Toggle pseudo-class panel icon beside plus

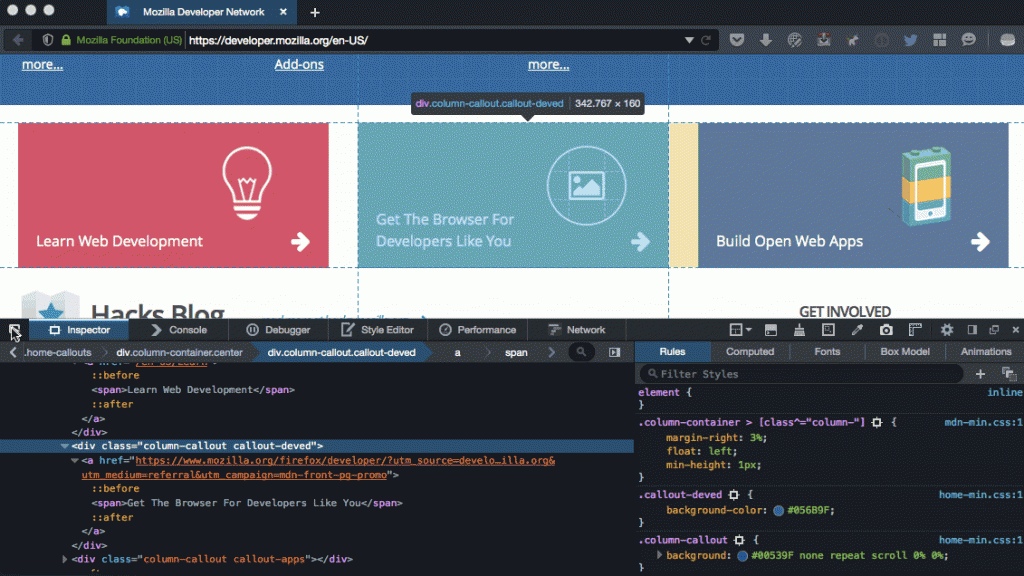(1009, 374)
